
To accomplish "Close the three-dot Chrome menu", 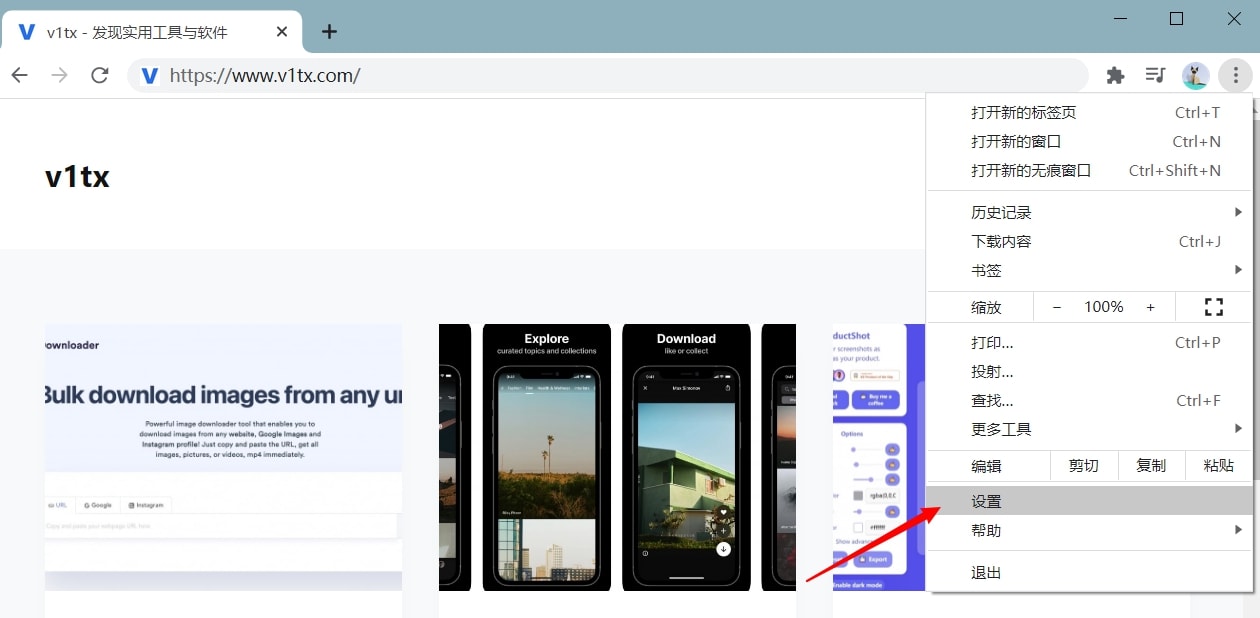I will click(x=1236, y=75).
